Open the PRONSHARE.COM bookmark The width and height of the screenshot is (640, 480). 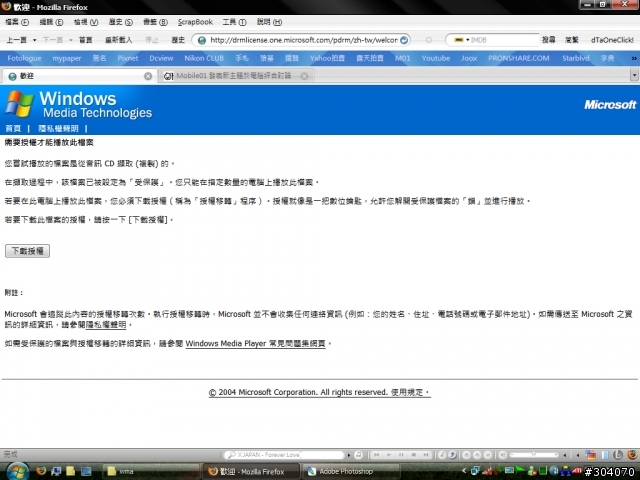tap(518, 58)
